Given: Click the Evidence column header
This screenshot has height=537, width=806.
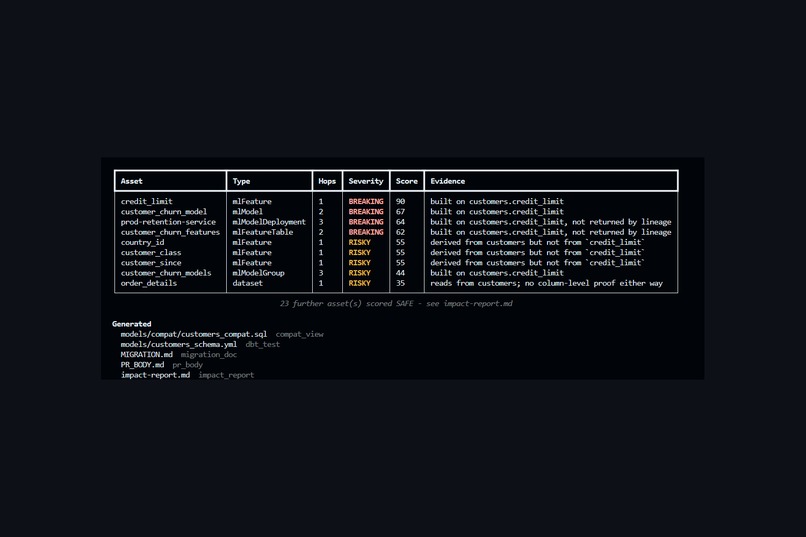Looking at the screenshot, I should (448, 181).
